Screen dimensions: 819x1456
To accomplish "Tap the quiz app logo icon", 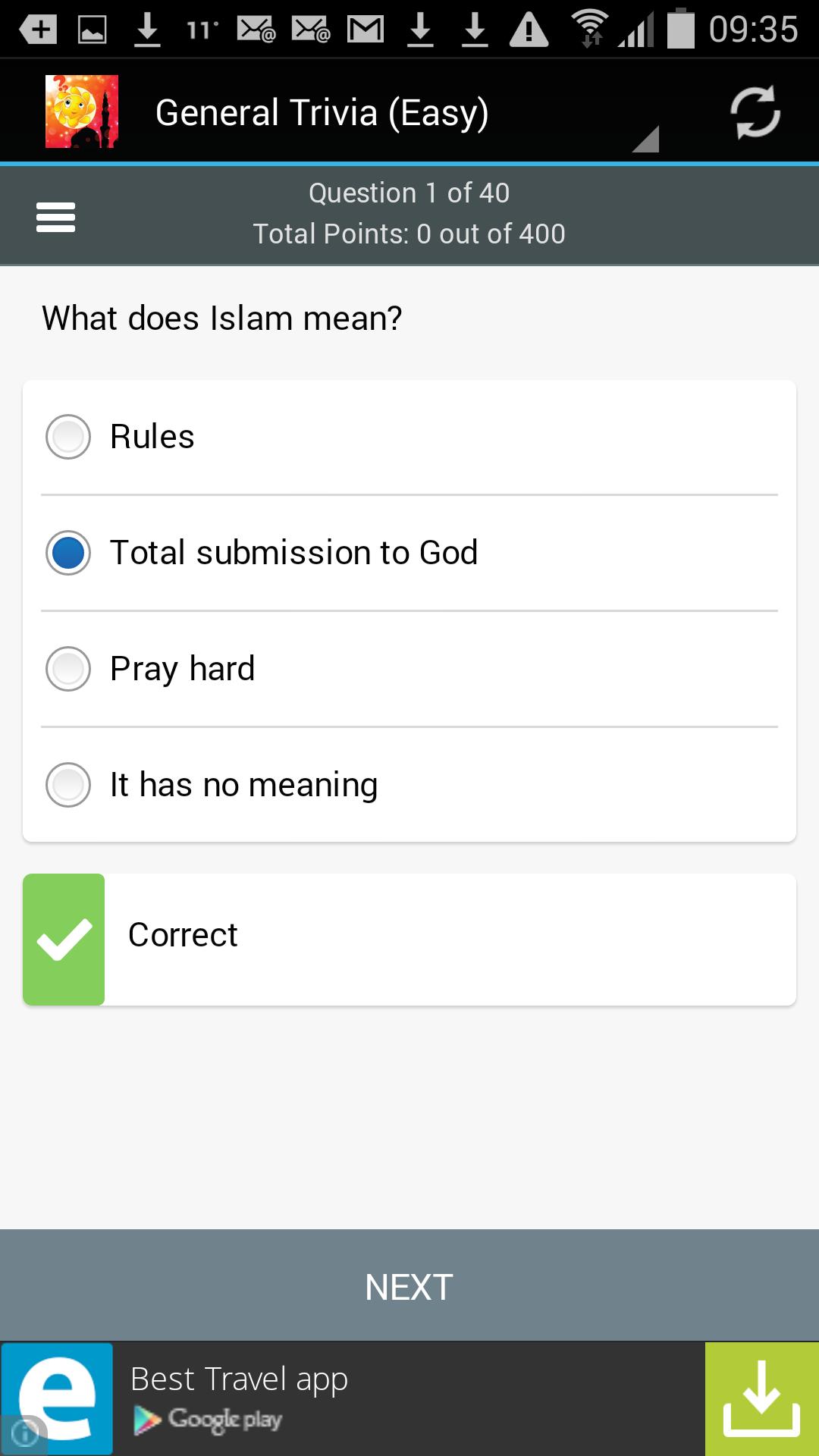I will [82, 111].
